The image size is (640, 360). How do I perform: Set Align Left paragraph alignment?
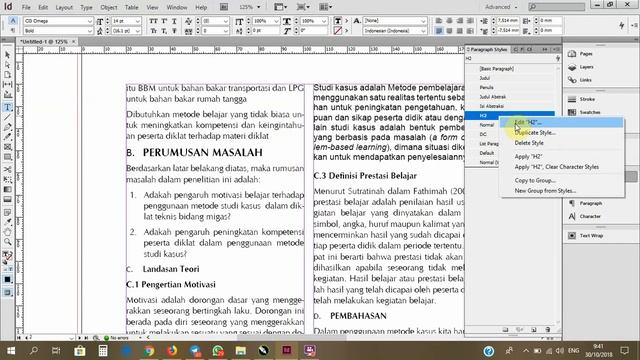point(439,21)
